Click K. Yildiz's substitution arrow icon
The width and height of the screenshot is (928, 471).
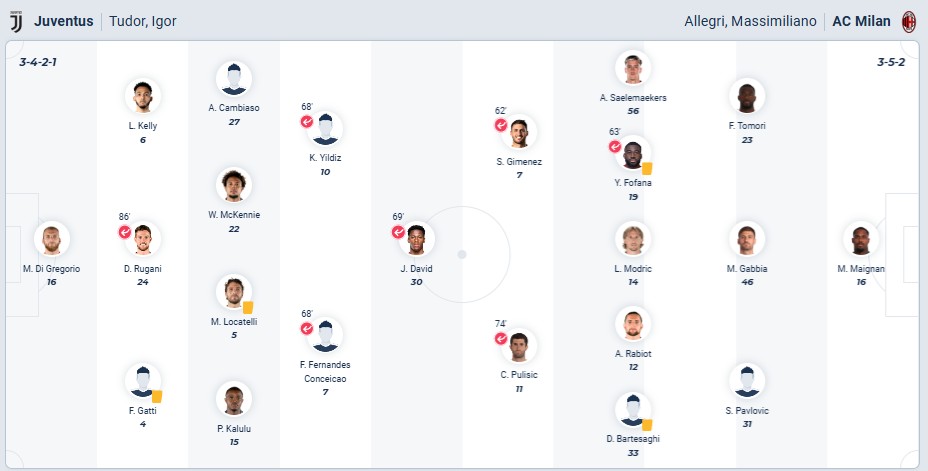[x=308, y=122]
